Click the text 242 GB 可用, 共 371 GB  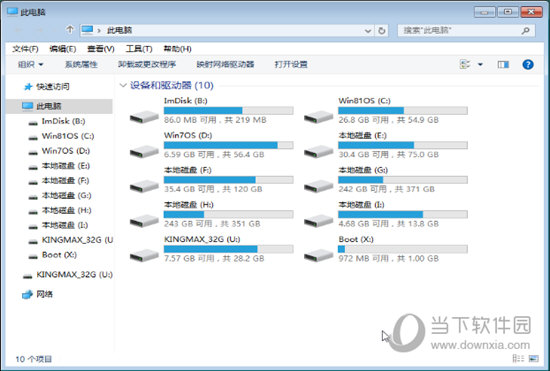pyautogui.click(x=387, y=189)
